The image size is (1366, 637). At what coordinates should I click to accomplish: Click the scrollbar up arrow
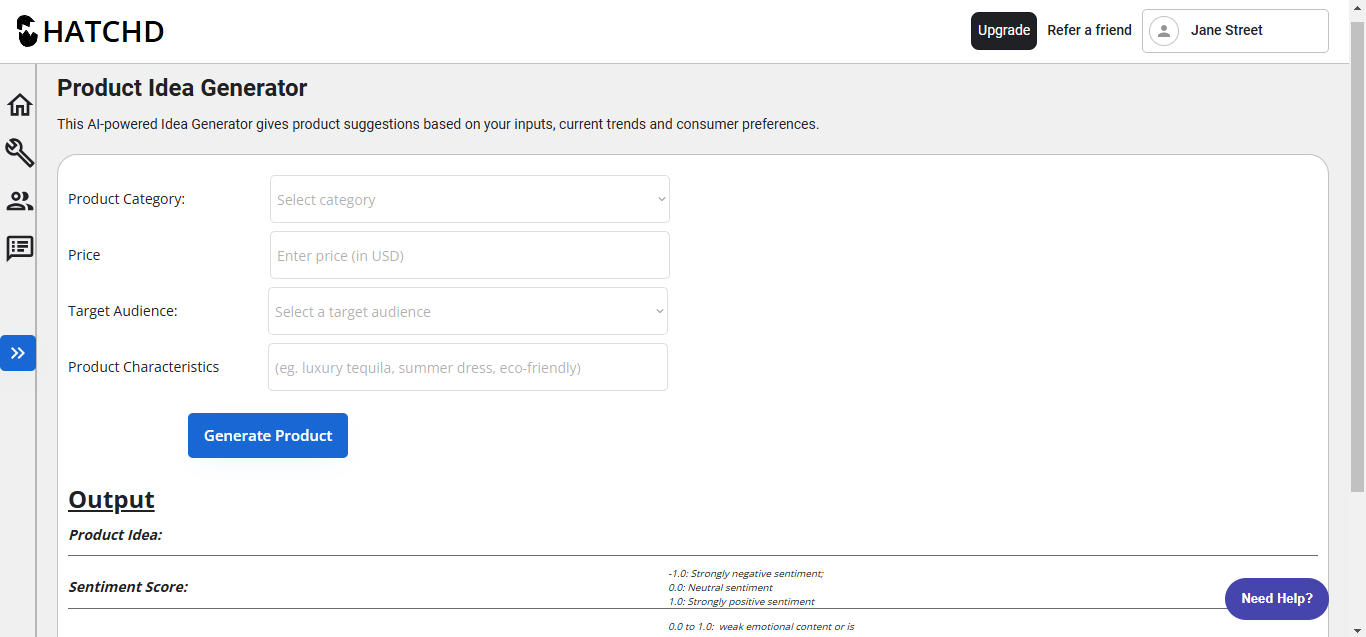tap(1357, 8)
